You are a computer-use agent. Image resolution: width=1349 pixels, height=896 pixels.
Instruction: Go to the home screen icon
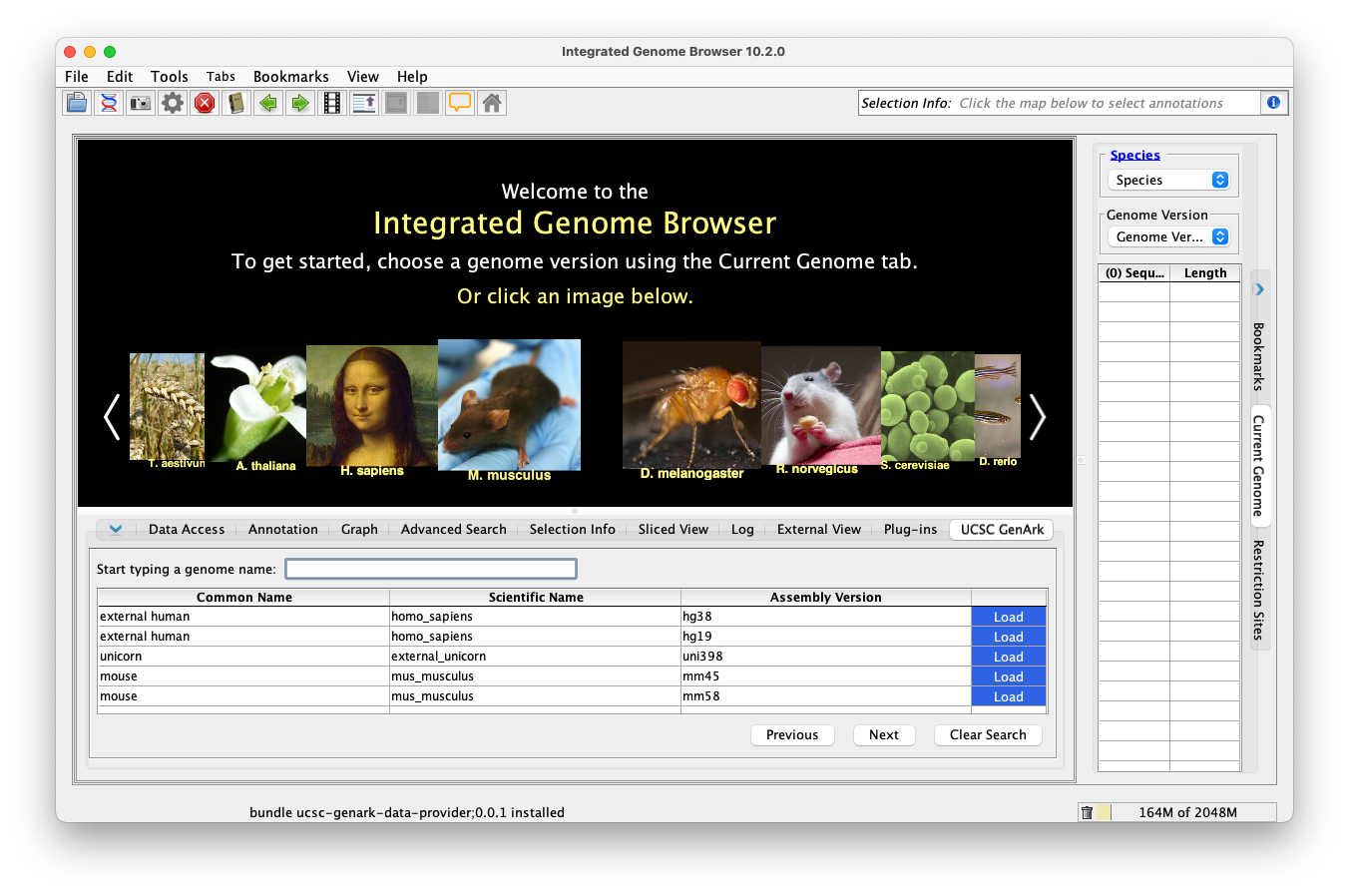492,103
